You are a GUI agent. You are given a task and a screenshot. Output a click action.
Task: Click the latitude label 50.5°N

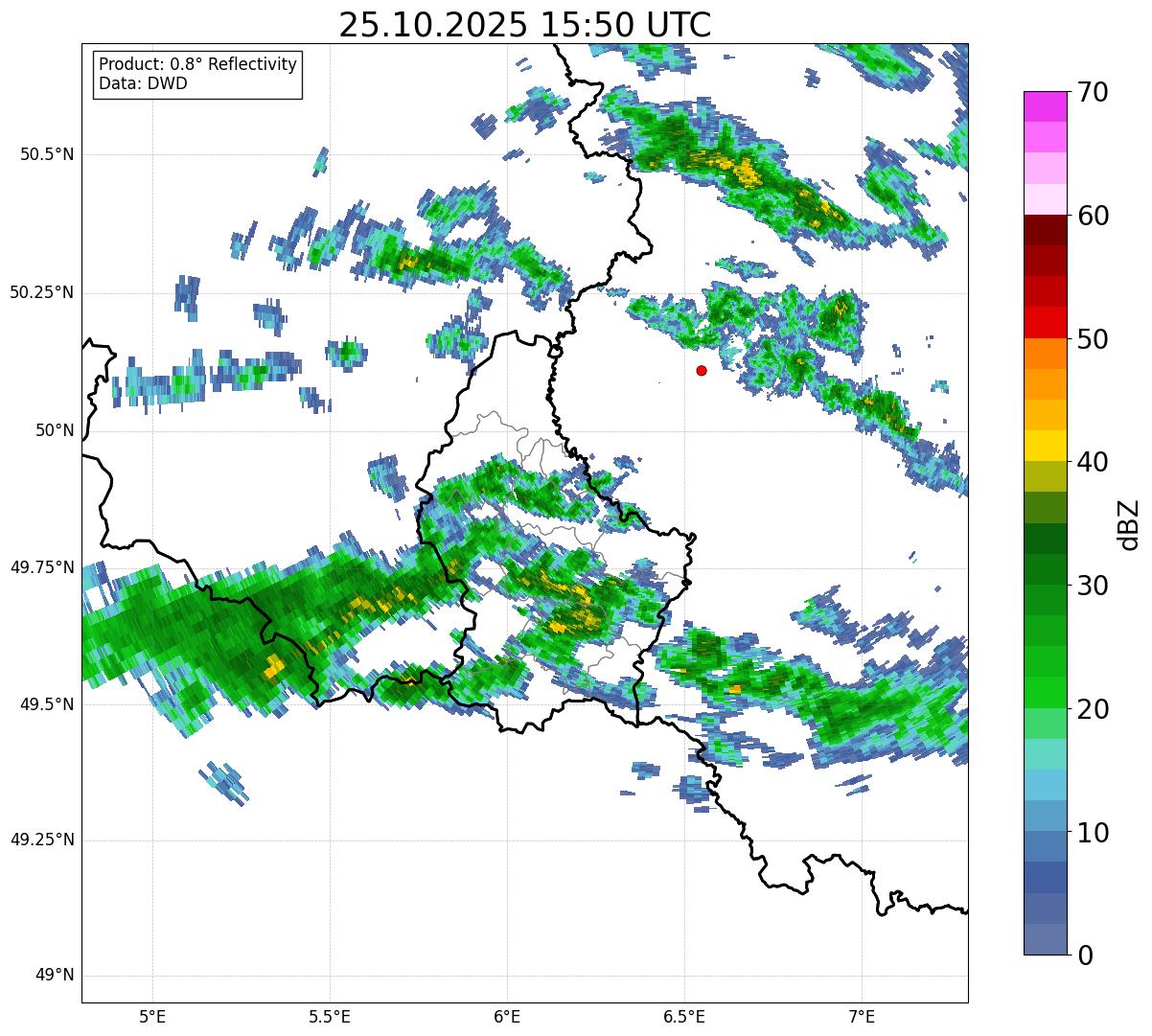pyautogui.click(x=47, y=154)
